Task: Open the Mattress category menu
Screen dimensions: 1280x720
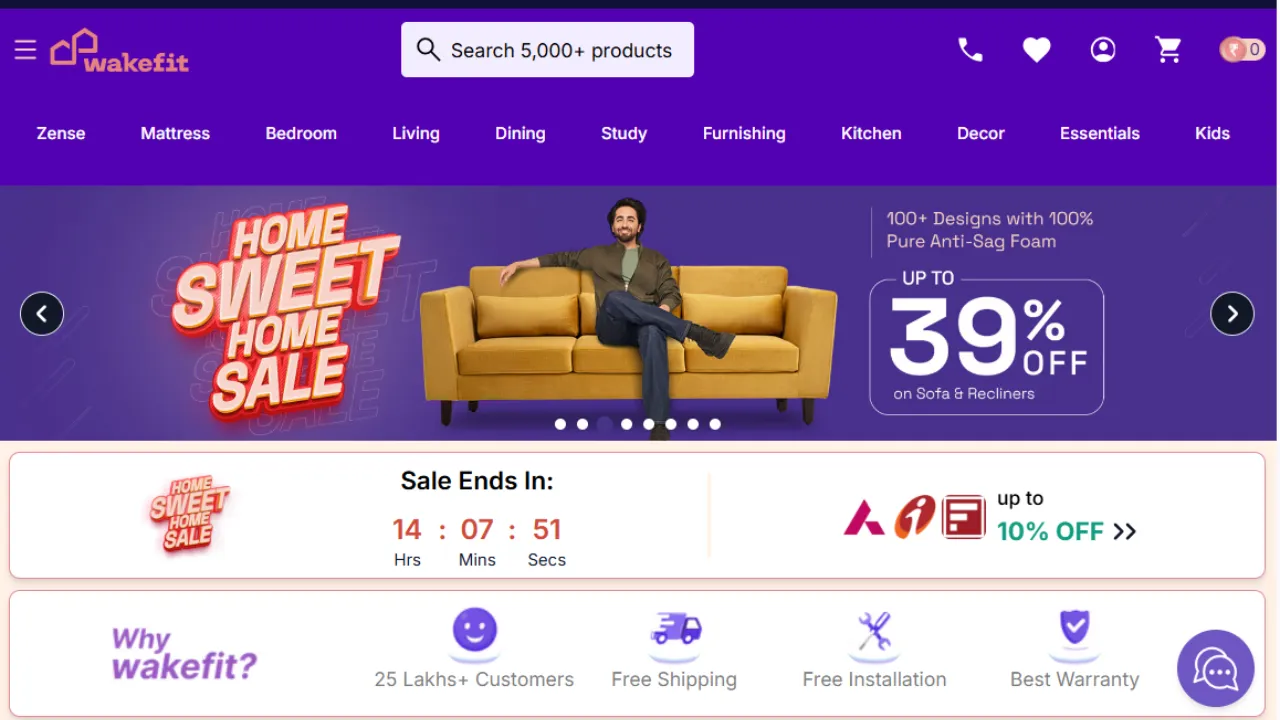Action: 175,133
